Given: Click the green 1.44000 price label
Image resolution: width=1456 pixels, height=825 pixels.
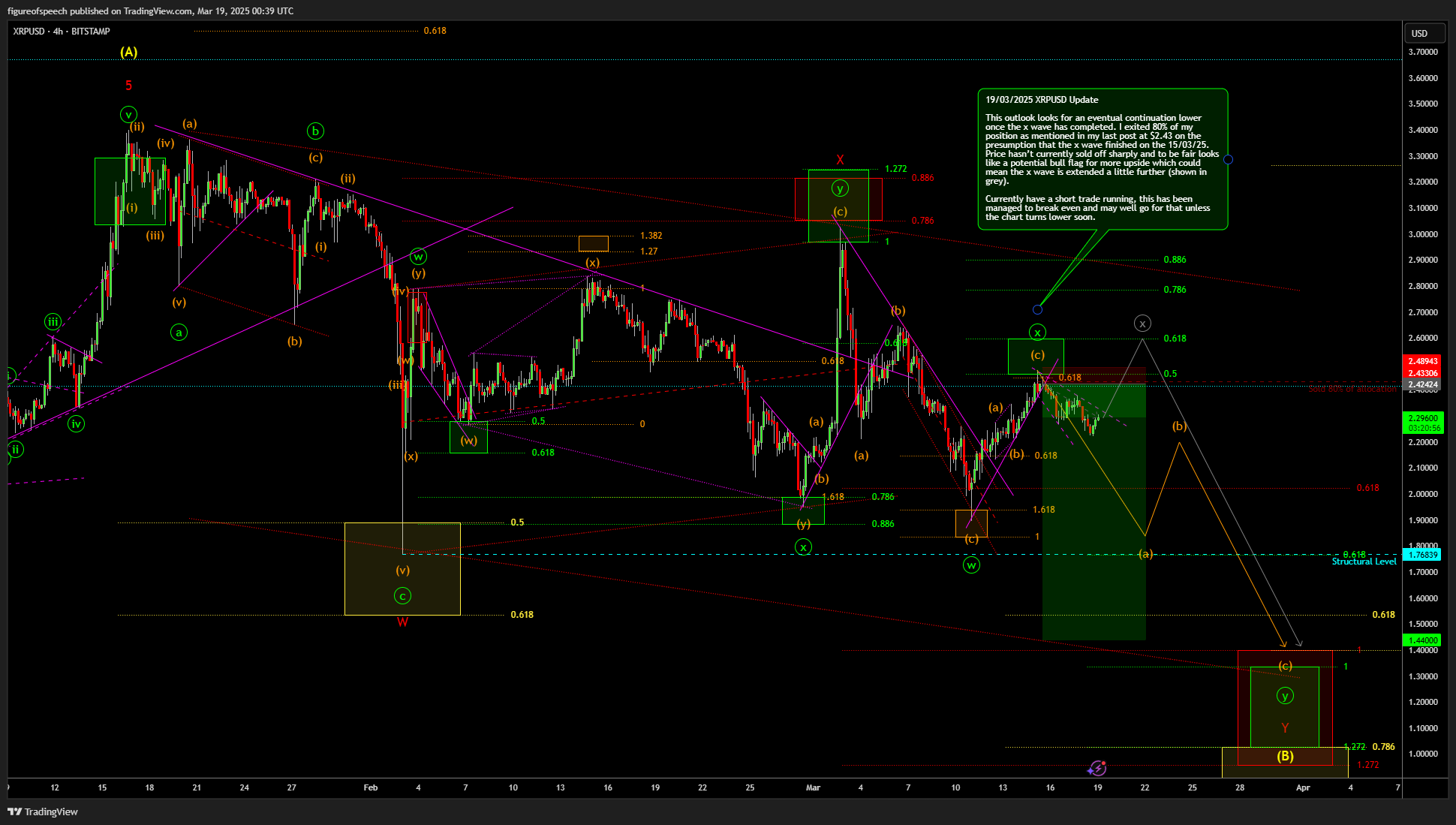Looking at the screenshot, I should [1423, 640].
